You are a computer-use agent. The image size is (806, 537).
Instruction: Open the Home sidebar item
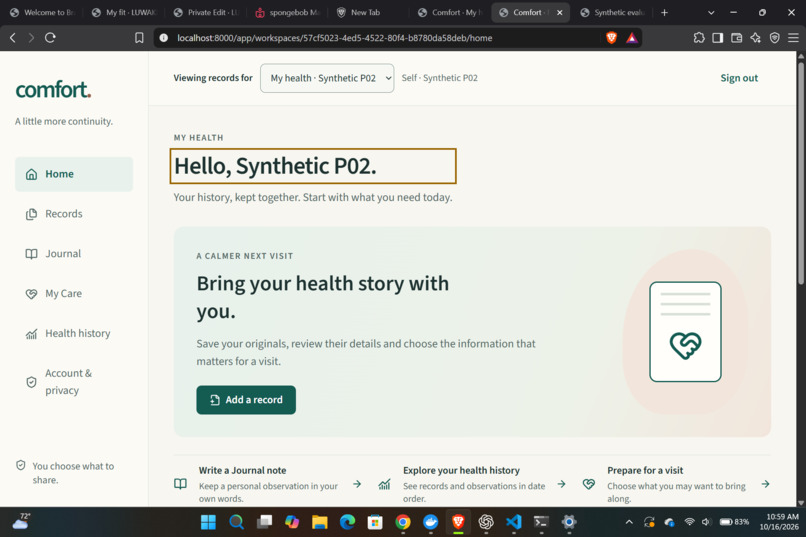[x=74, y=174]
